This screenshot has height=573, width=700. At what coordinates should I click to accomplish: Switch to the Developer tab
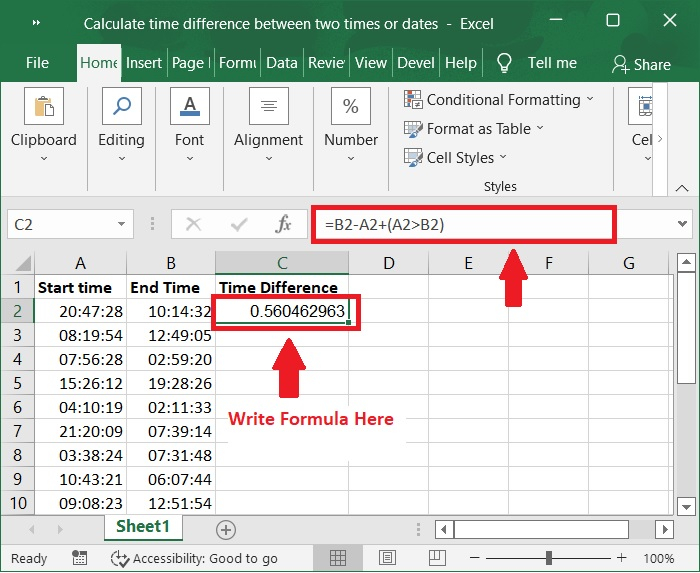pos(416,63)
